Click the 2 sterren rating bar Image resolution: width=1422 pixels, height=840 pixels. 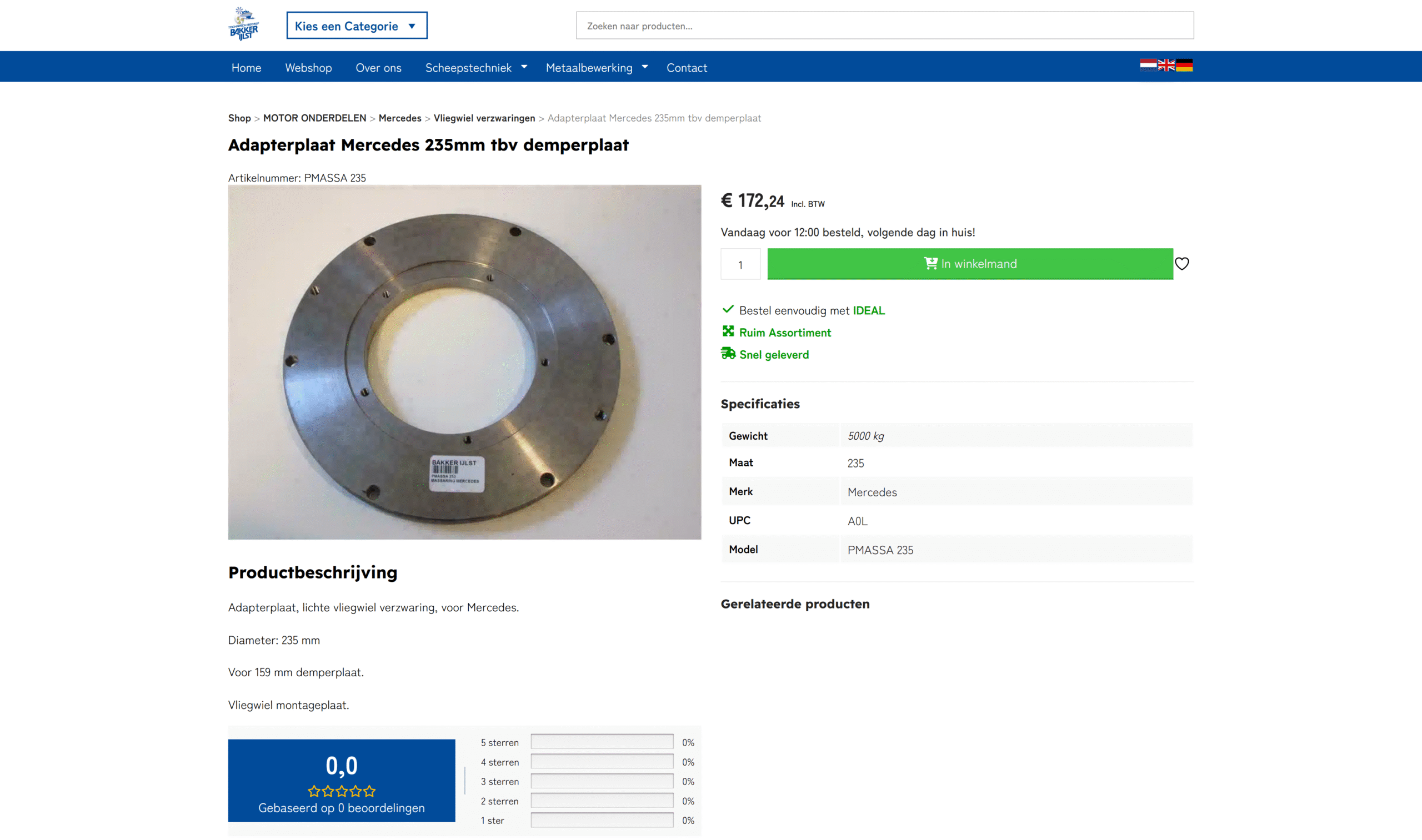602,801
